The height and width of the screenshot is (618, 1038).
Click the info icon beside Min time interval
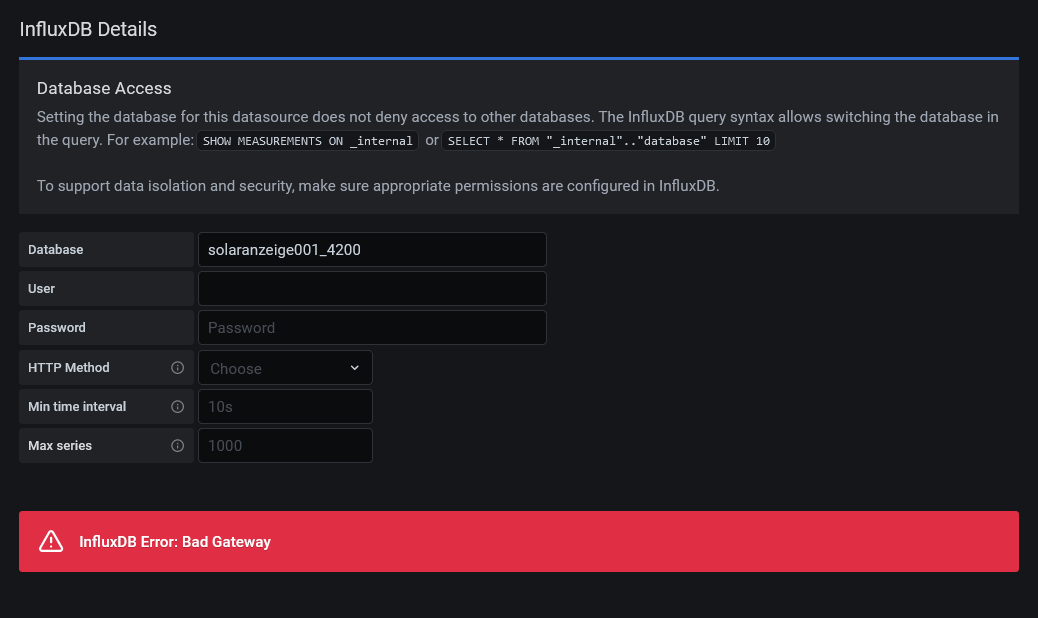(x=178, y=407)
